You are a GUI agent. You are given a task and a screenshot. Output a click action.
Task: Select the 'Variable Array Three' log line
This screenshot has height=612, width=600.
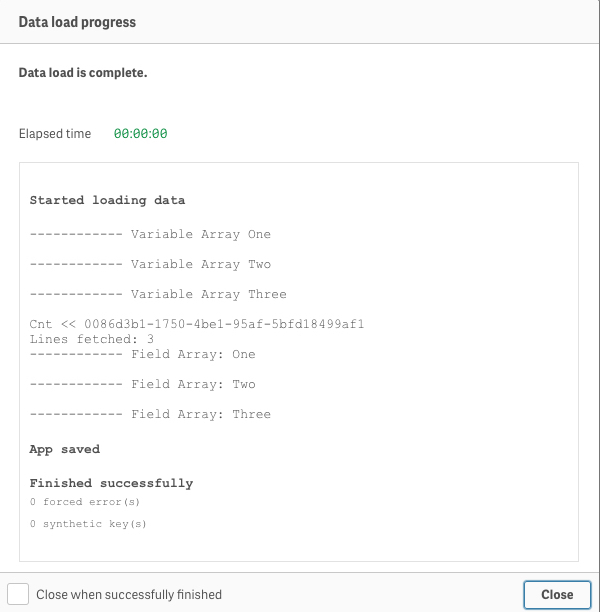point(158,294)
